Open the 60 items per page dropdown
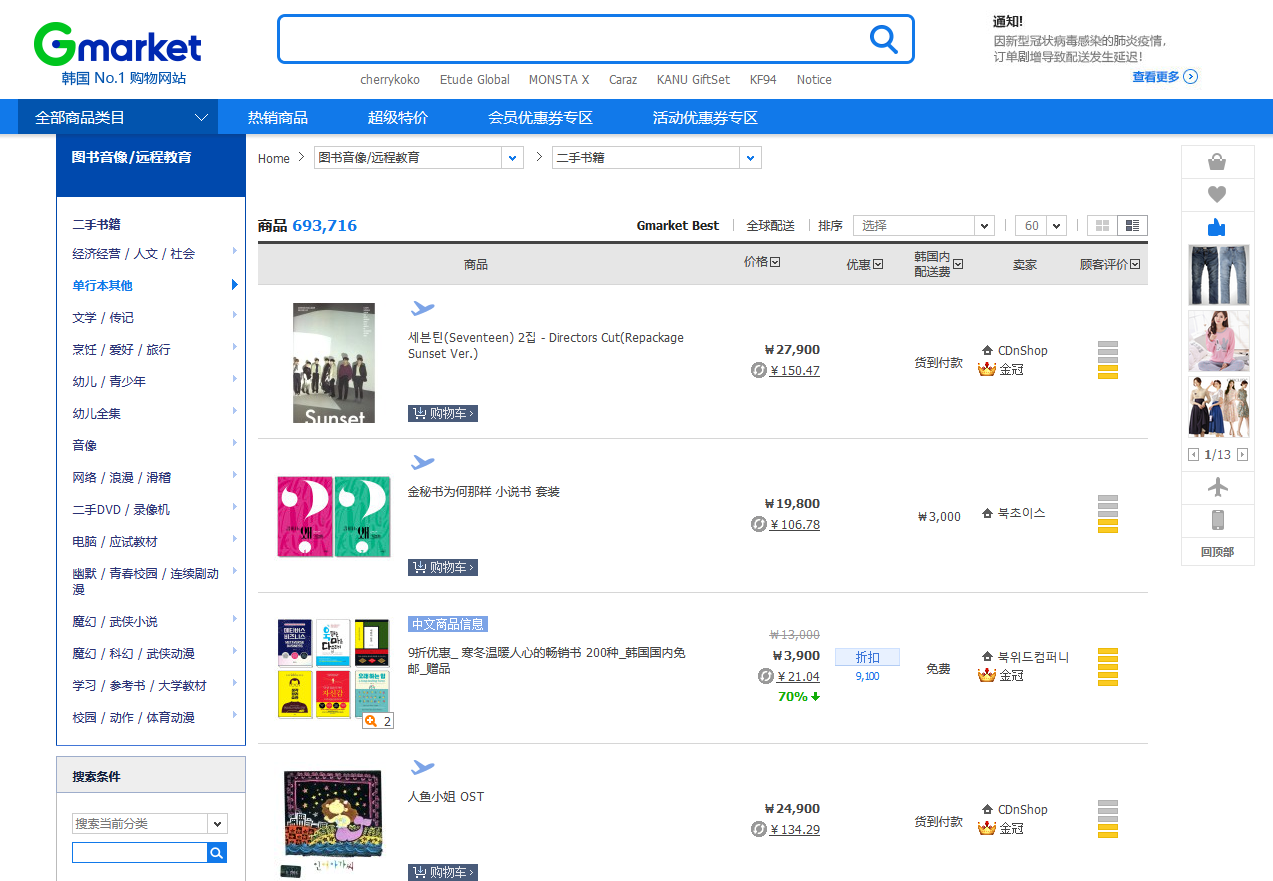The image size is (1273, 881). pyautogui.click(x=1040, y=226)
